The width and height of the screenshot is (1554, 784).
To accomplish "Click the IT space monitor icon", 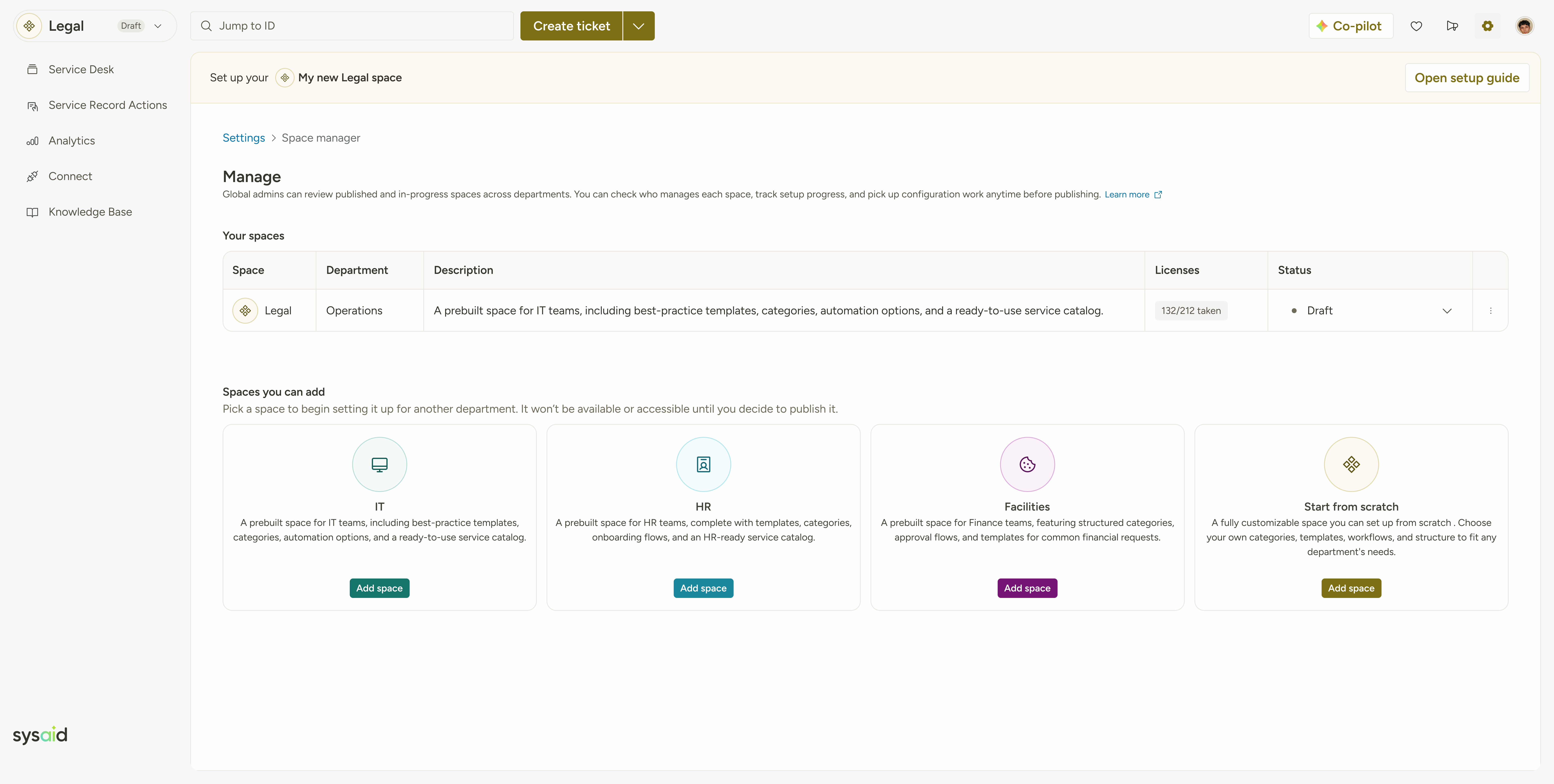I will pos(379,464).
